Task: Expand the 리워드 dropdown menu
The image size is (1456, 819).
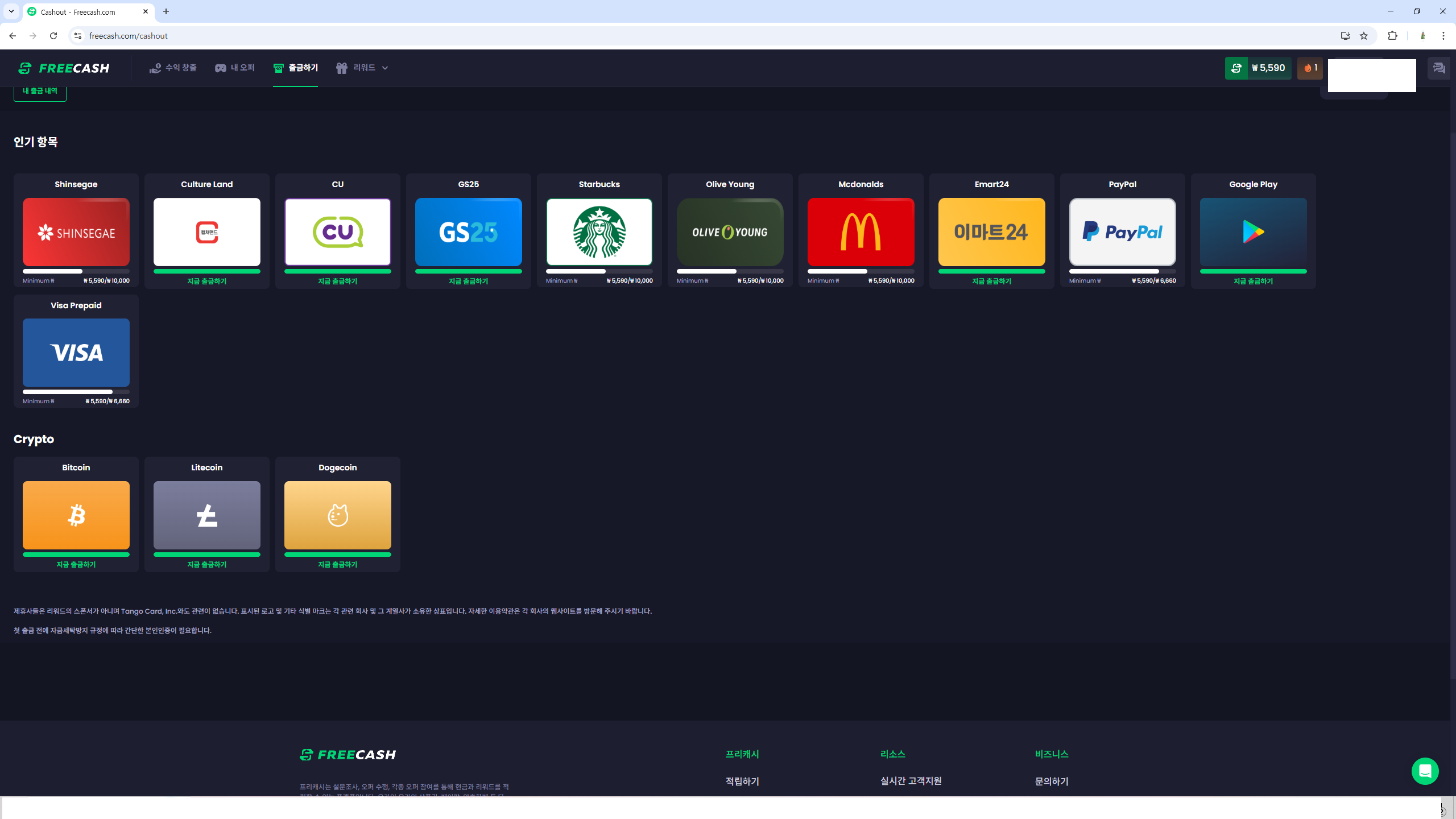Action: (363, 68)
